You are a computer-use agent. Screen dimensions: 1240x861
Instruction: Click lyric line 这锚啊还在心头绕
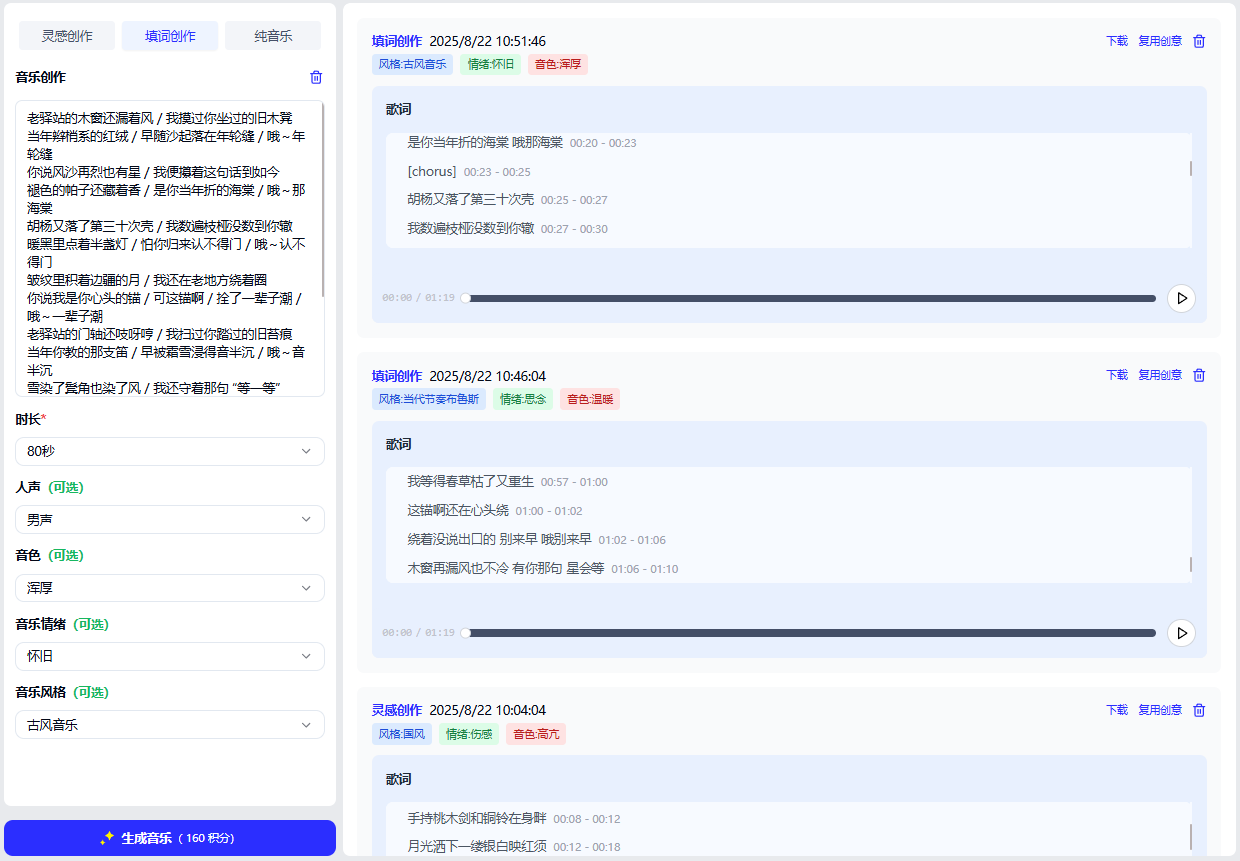click(458, 511)
